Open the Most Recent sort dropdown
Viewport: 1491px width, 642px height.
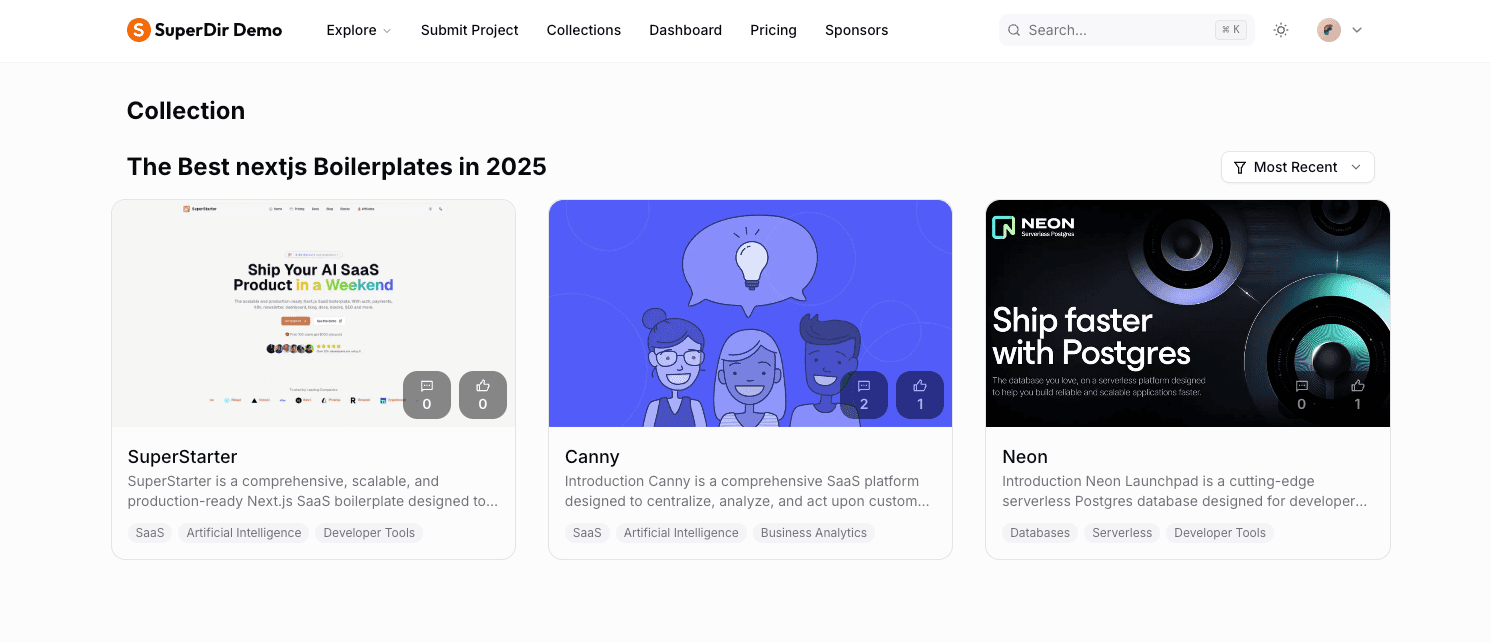click(1297, 167)
